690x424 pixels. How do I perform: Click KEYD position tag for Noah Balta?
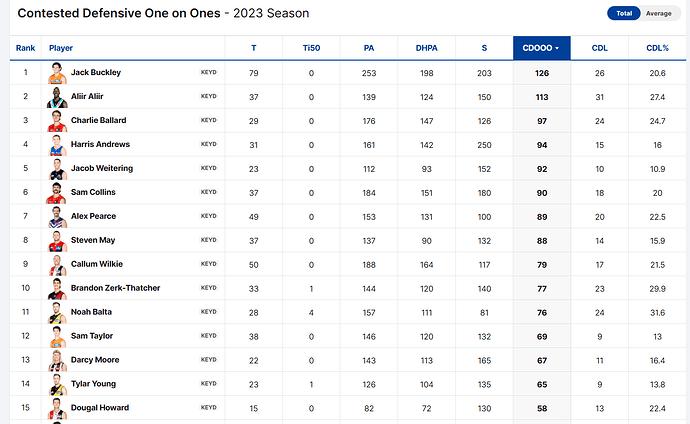209,312
